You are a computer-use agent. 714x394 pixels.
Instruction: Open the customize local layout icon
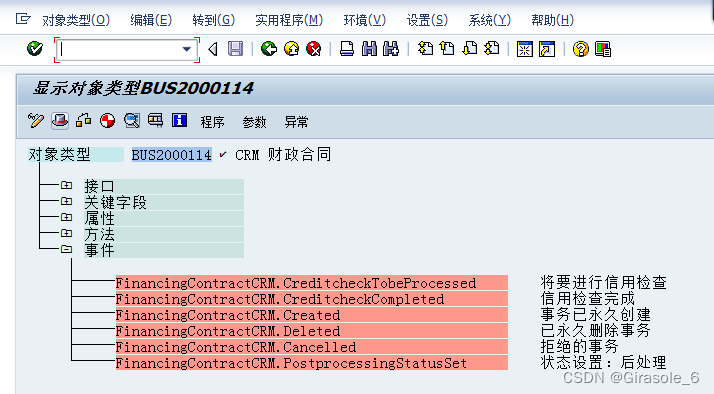603,49
